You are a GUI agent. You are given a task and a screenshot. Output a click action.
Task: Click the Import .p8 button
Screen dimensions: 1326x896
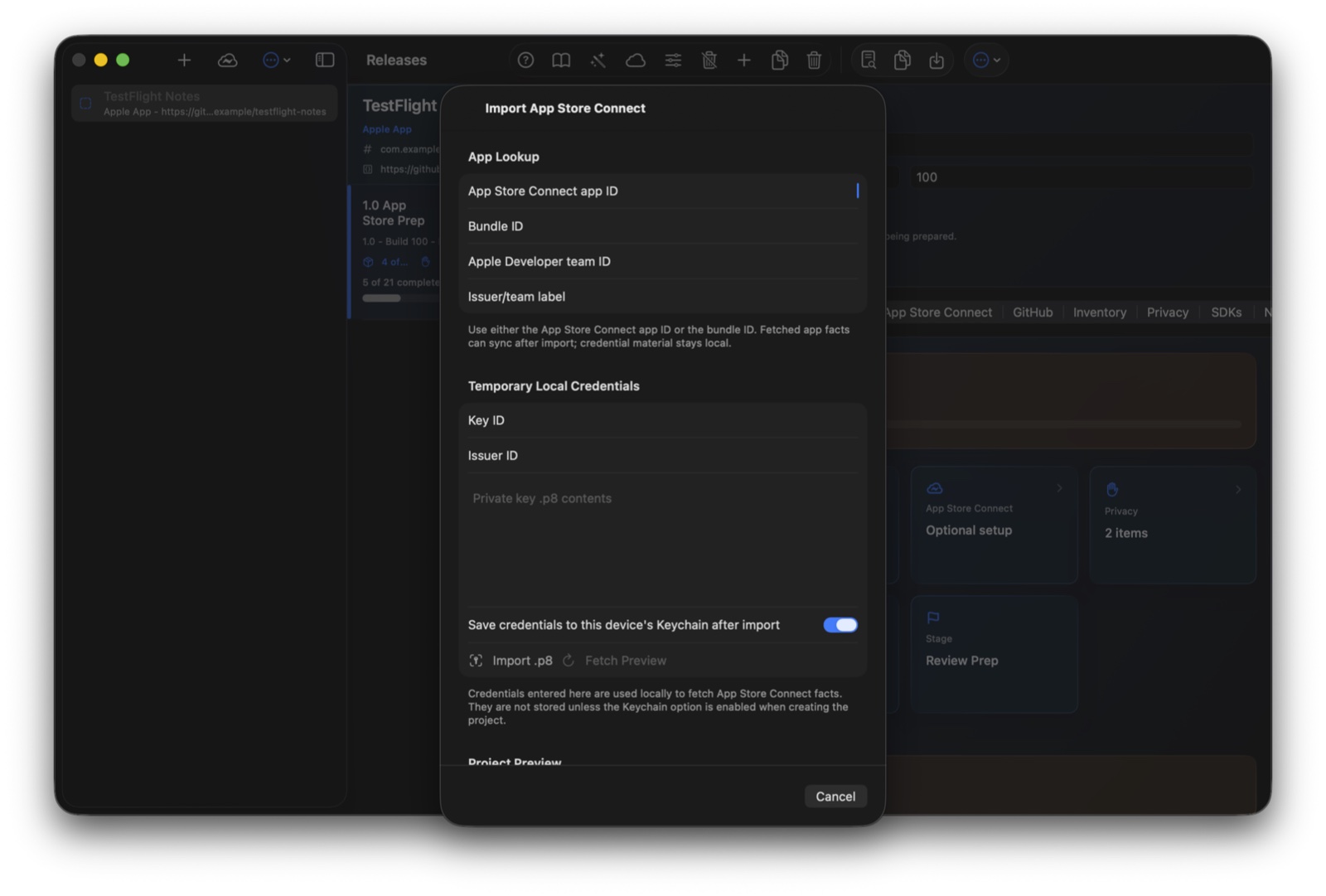511,661
